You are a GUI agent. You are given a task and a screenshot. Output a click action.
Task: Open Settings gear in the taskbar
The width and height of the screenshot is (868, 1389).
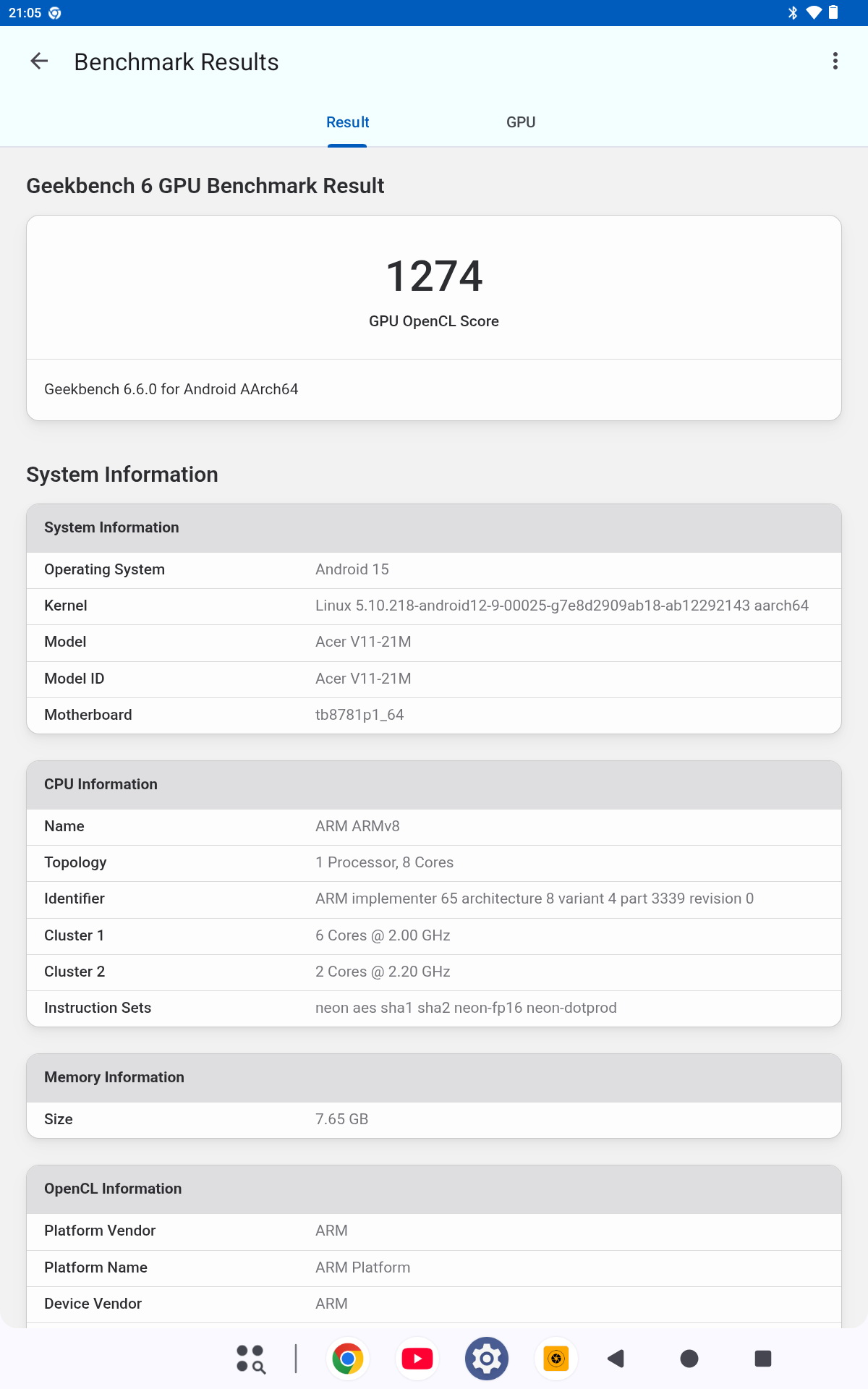(487, 1359)
